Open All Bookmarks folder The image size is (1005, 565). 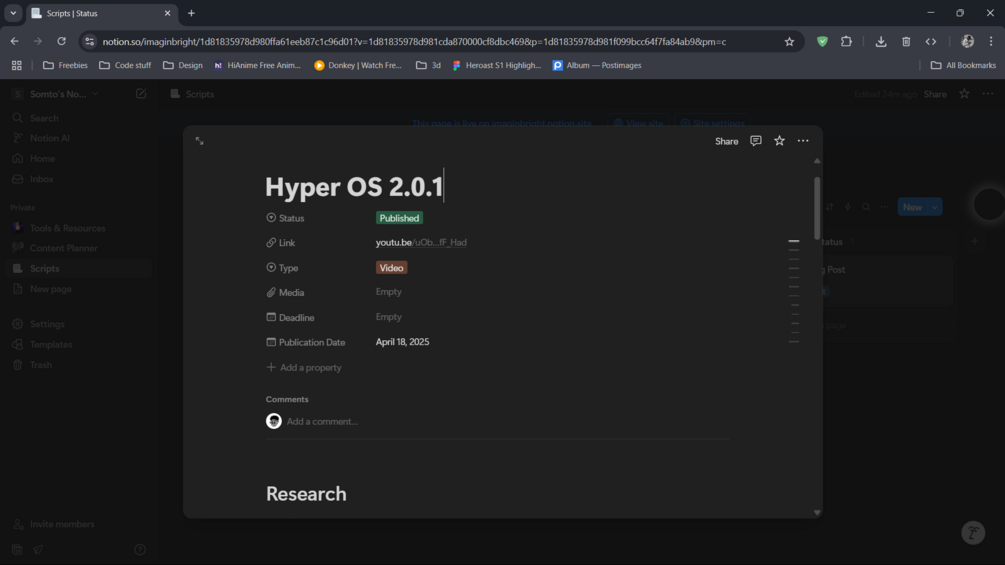[963, 65]
